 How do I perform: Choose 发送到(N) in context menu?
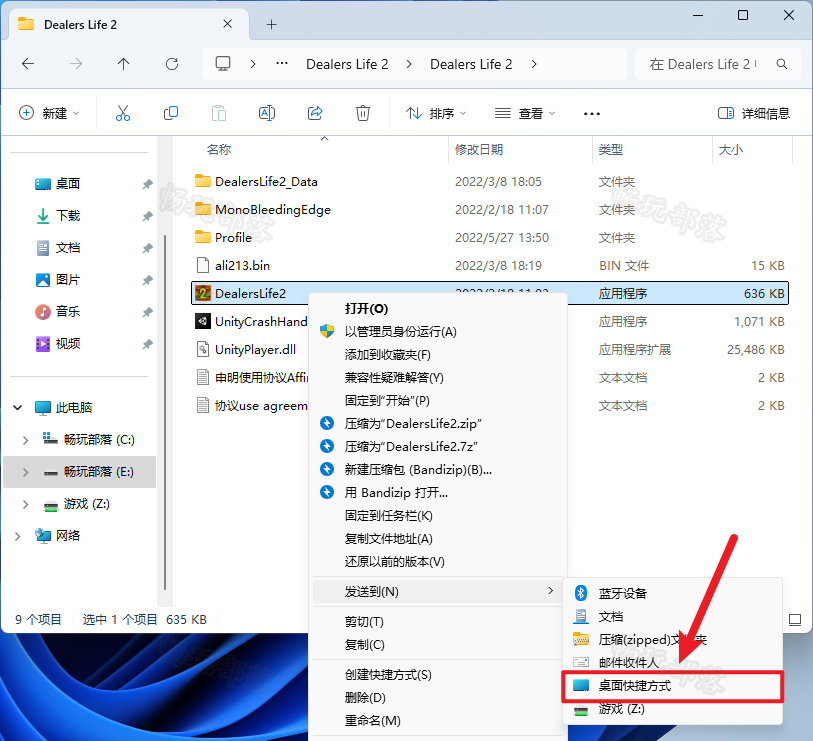(x=438, y=592)
